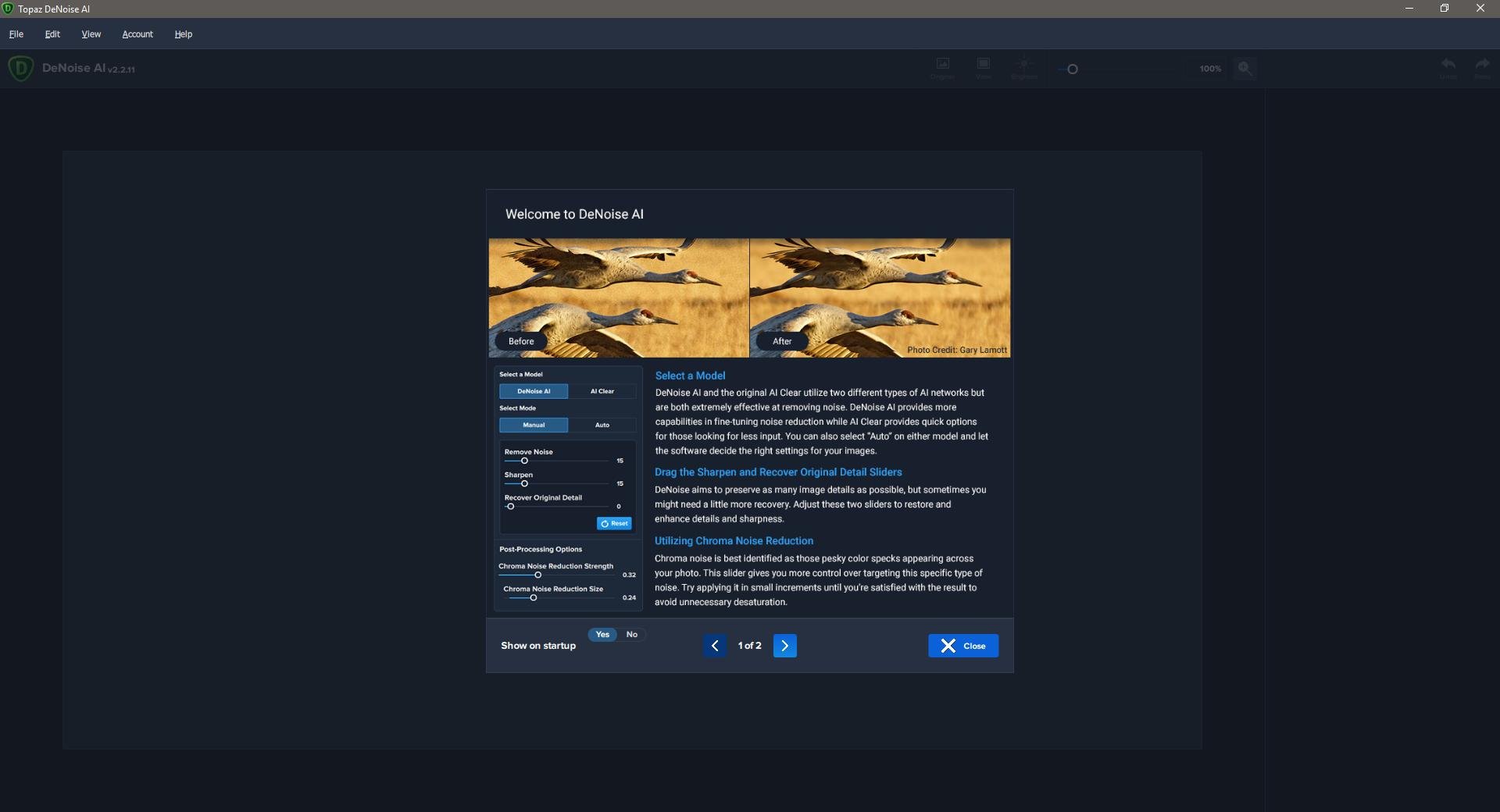This screenshot has height=812, width=1500.
Task: Click the DeNoise AI shield logo
Action: point(21,69)
